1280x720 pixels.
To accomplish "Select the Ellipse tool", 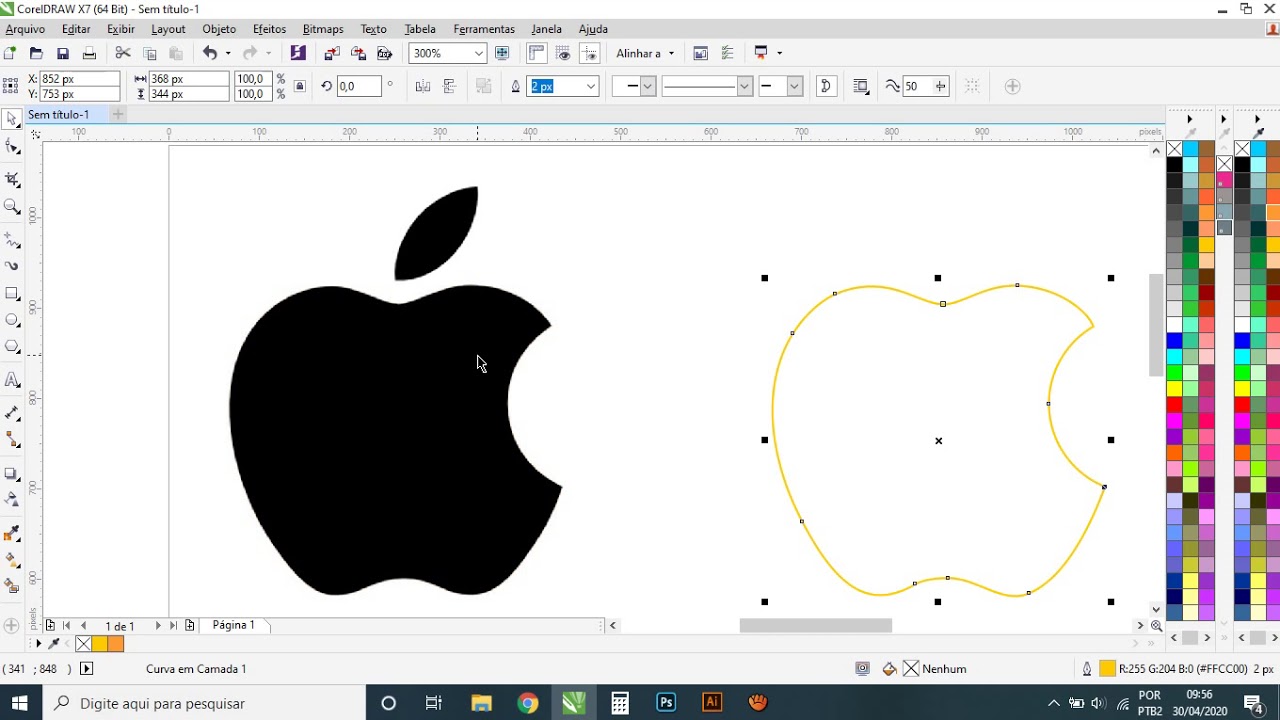I will tap(12, 320).
